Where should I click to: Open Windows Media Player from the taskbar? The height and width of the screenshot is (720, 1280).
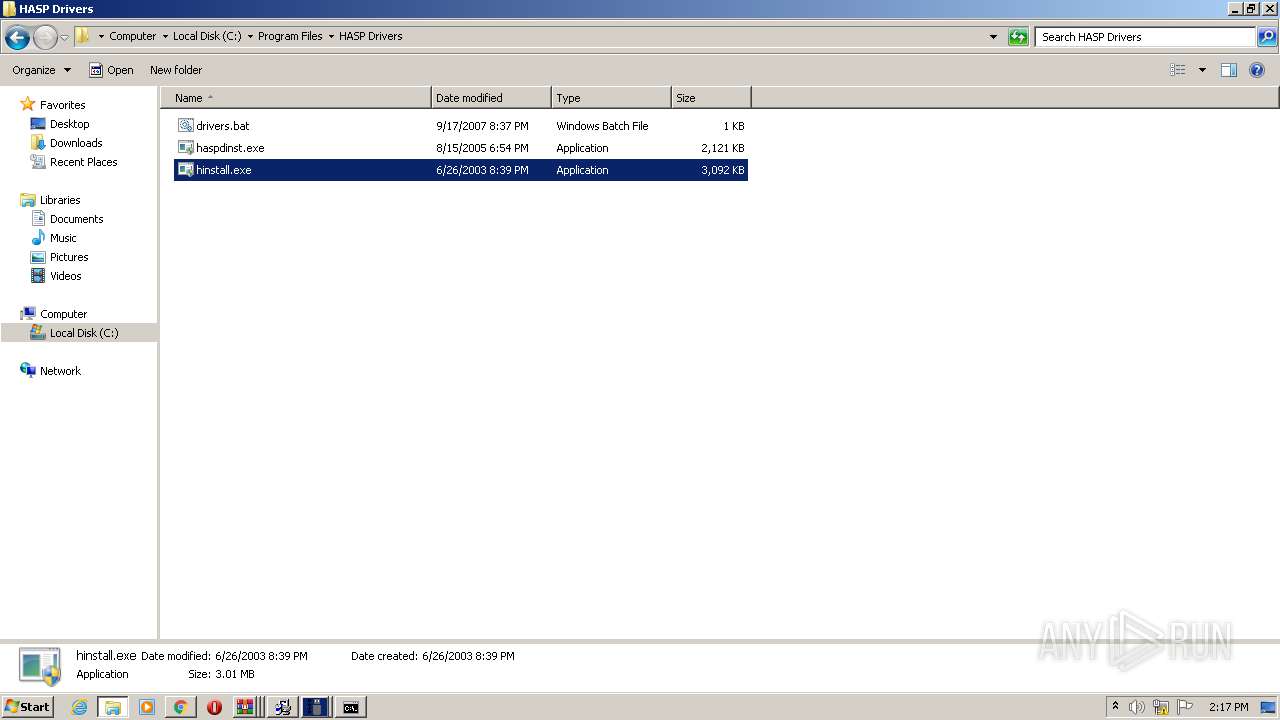[146, 707]
